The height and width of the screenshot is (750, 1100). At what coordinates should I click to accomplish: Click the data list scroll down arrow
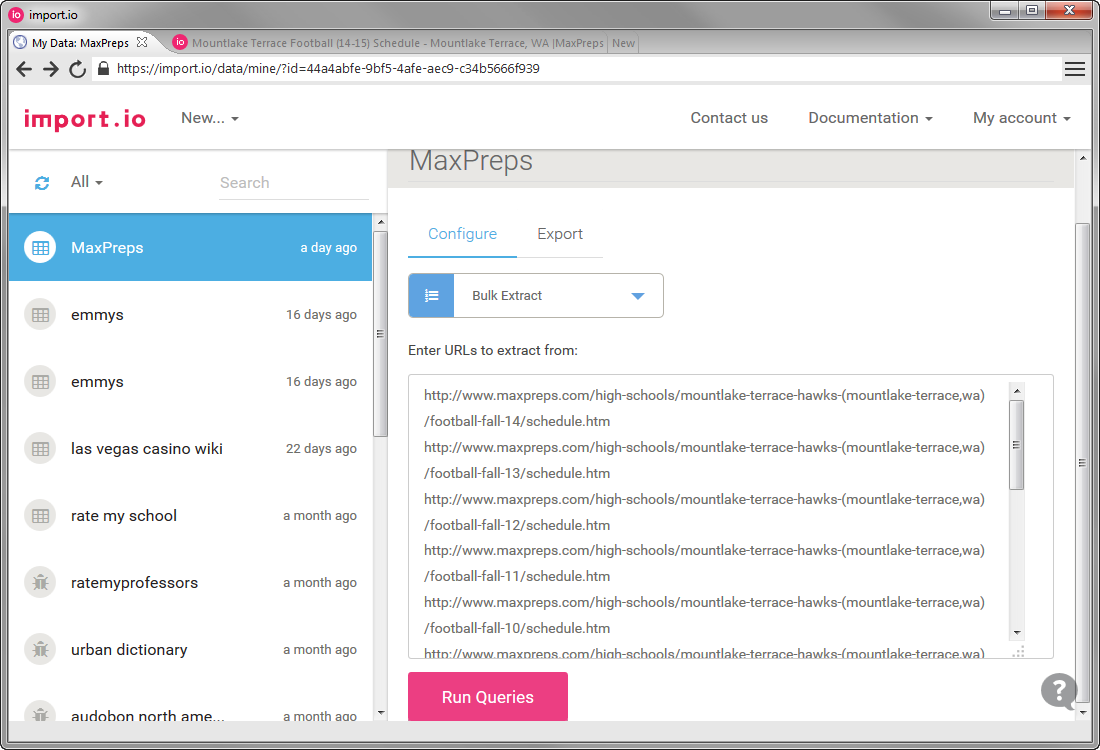click(380, 713)
